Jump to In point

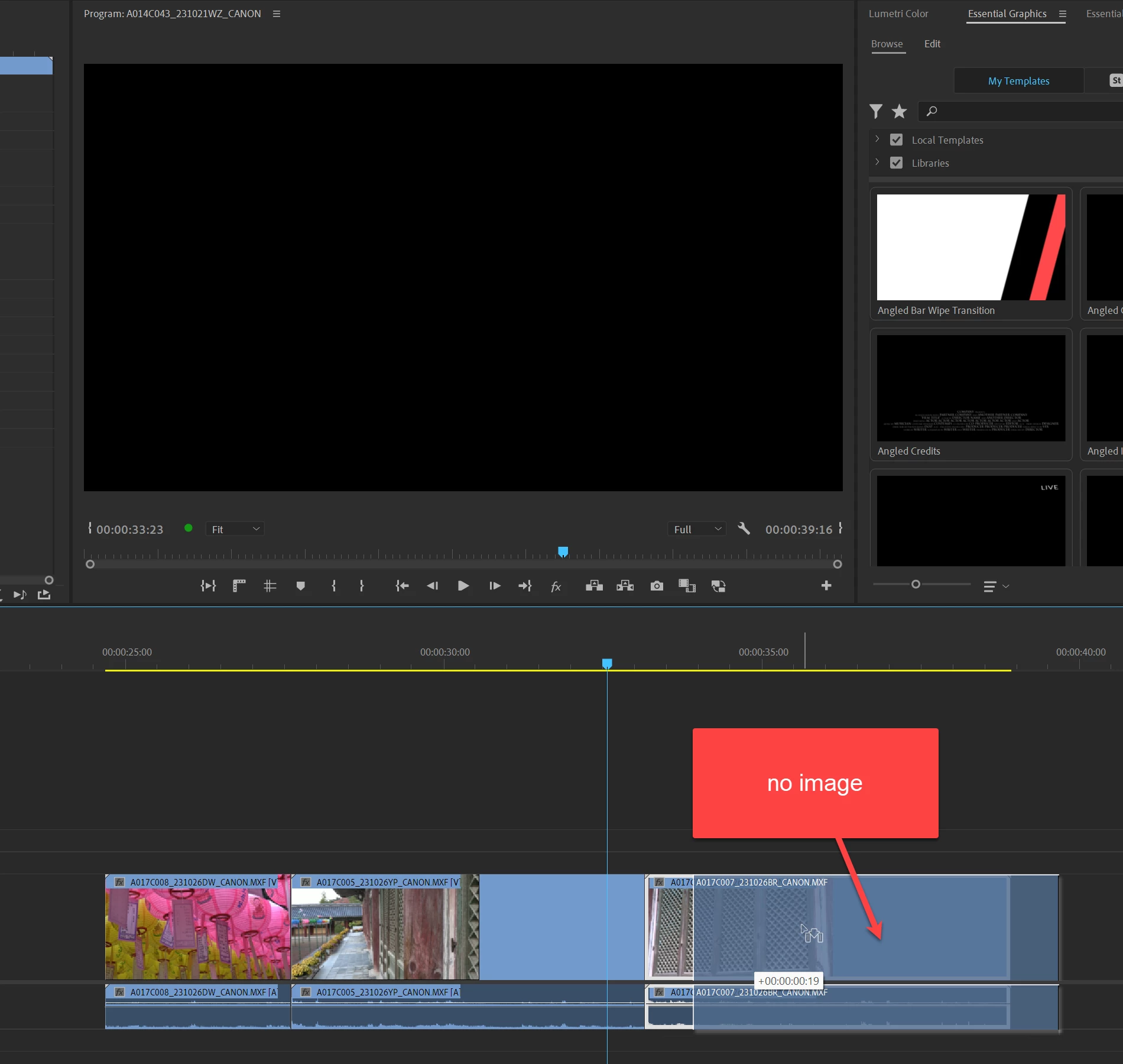click(x=402, y=586)
